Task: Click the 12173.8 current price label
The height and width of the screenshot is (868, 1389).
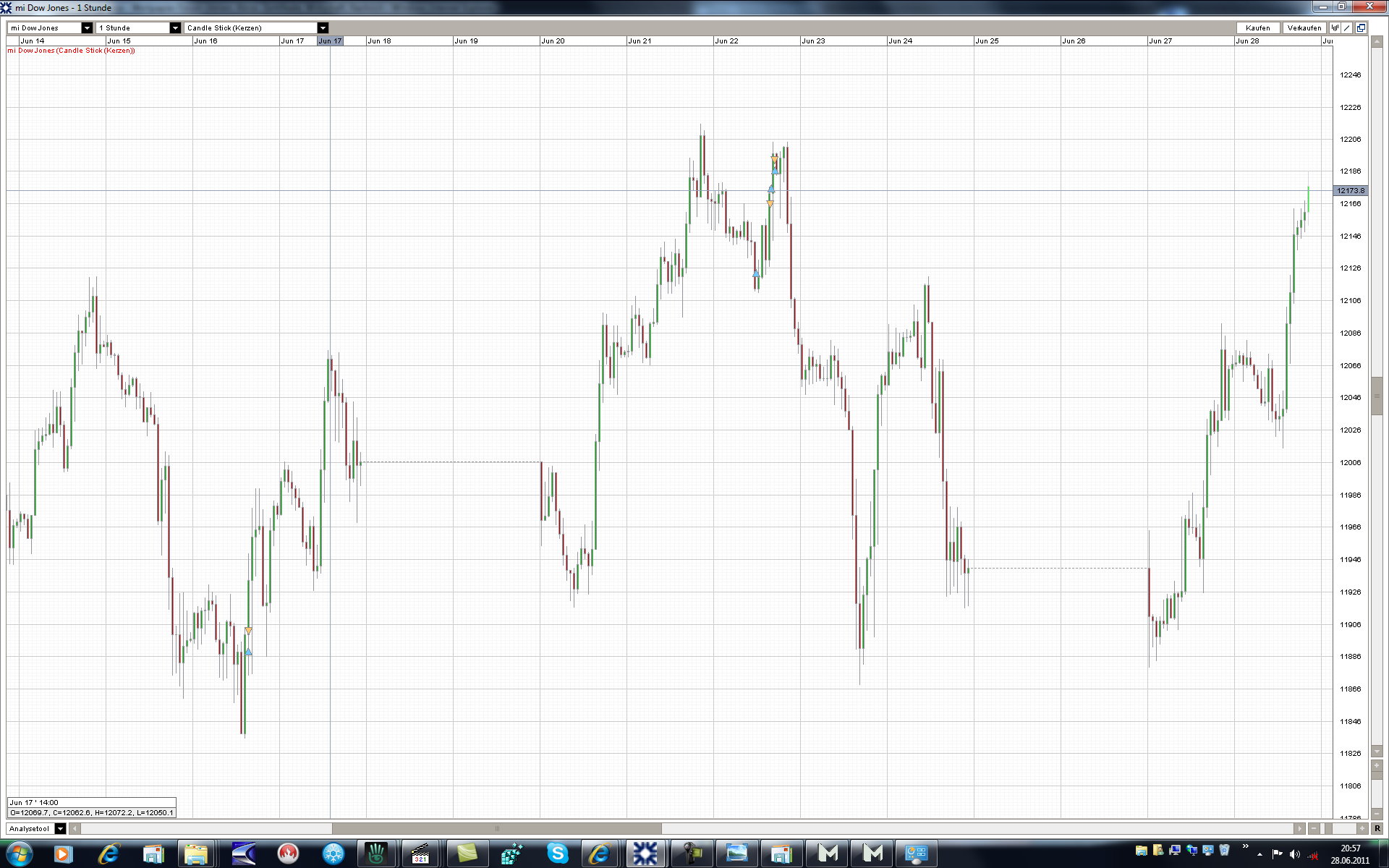Action: pyautogui.click(x=1350, y=191)
